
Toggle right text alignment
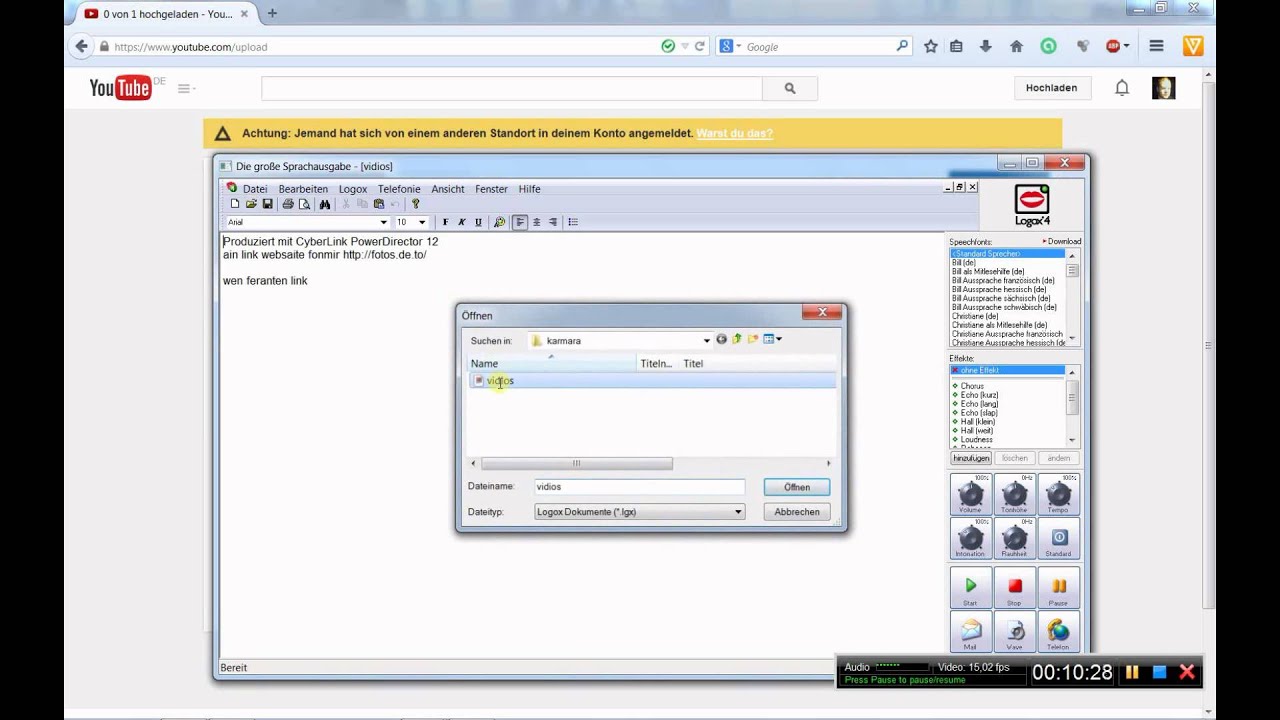(553, 222)
